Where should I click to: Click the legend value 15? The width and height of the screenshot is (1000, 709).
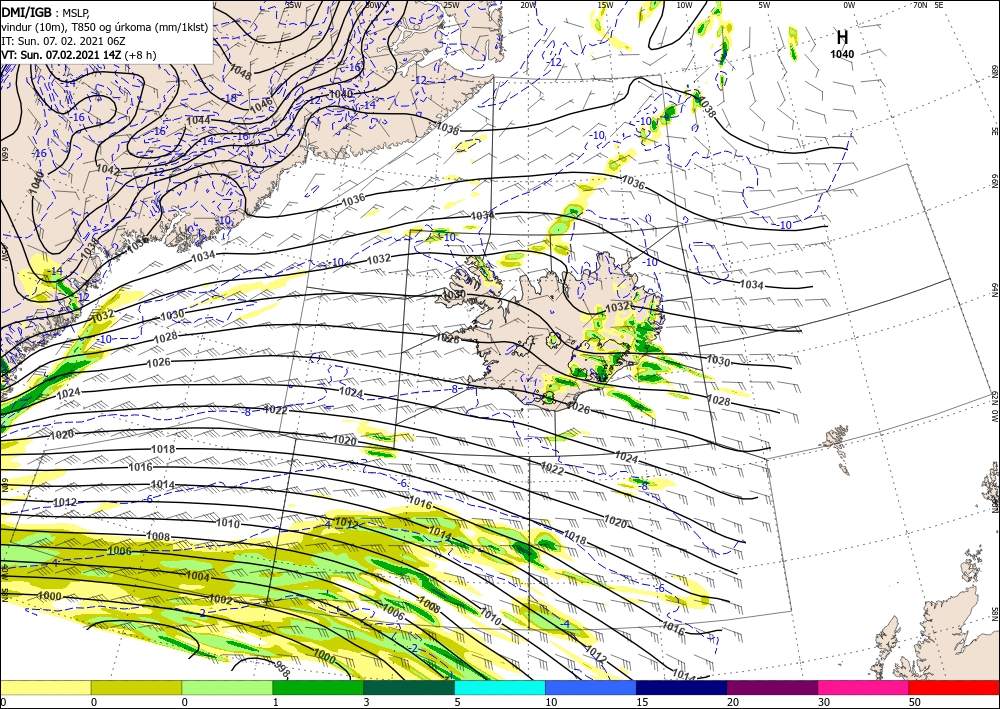click(x=642, y=702)
